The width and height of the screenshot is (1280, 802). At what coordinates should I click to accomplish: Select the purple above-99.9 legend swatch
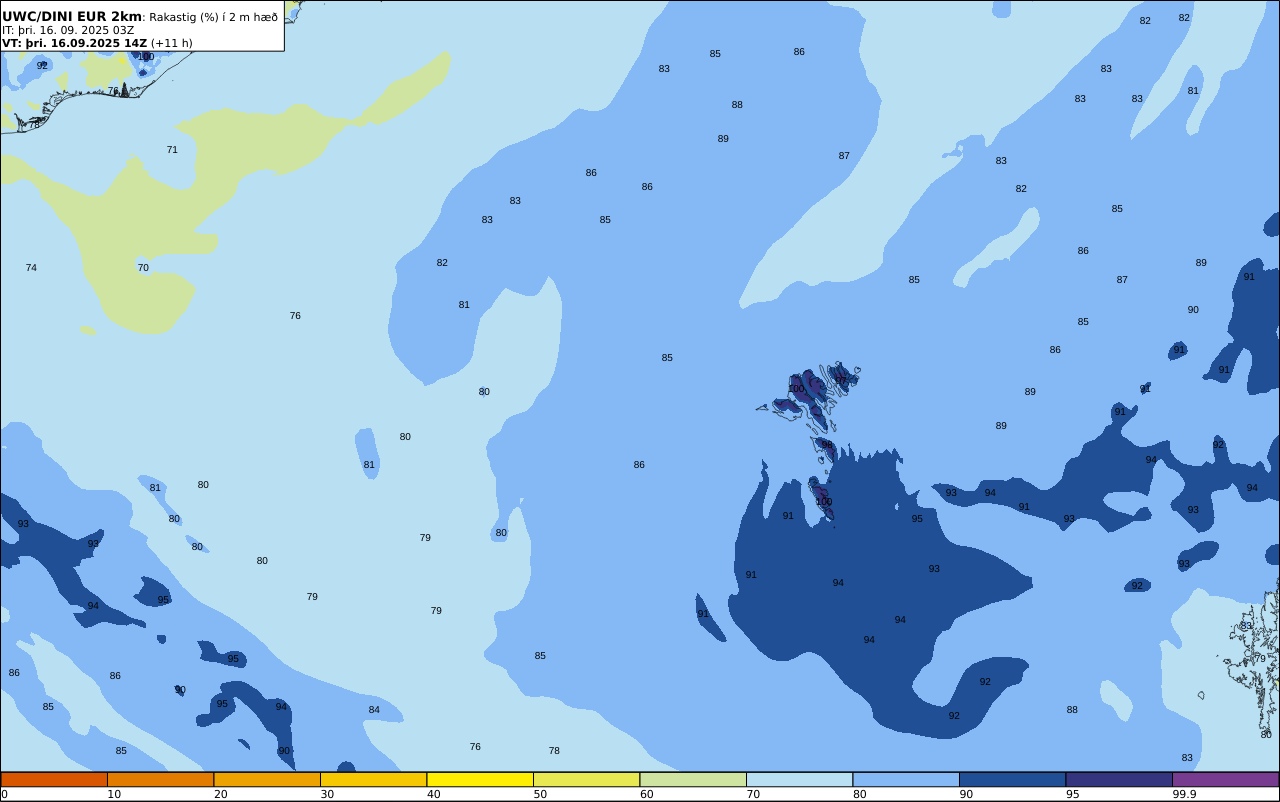[x=1225, y=779]
